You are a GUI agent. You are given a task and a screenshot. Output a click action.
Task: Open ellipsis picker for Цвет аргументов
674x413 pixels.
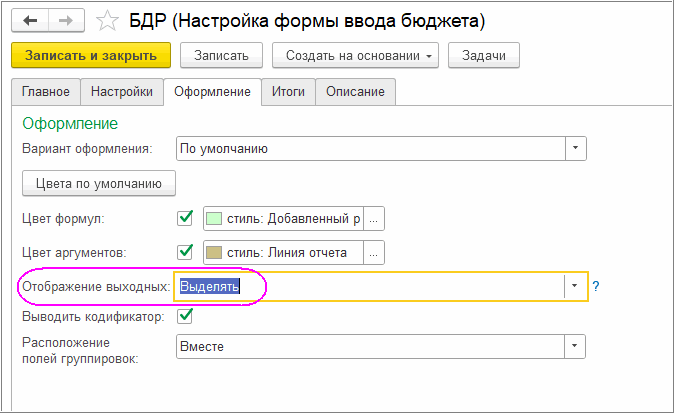click(x=373, y=253)
